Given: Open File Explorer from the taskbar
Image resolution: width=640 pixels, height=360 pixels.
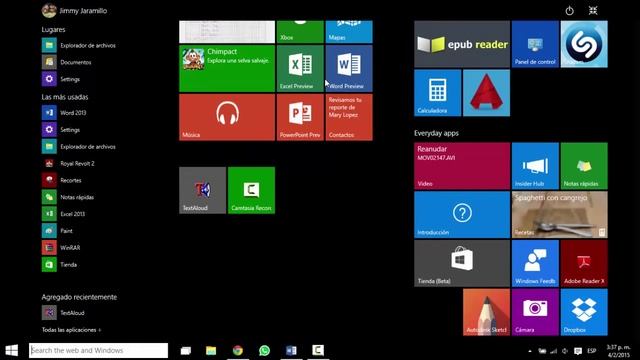Looking at the screenshot, I should pos(211,350).
